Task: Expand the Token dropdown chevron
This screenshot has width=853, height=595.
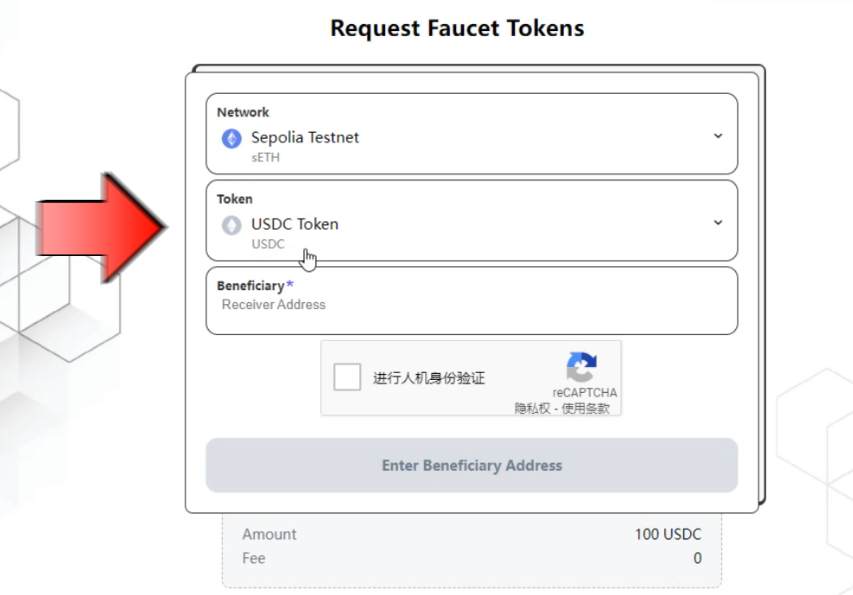Action: 718,223
